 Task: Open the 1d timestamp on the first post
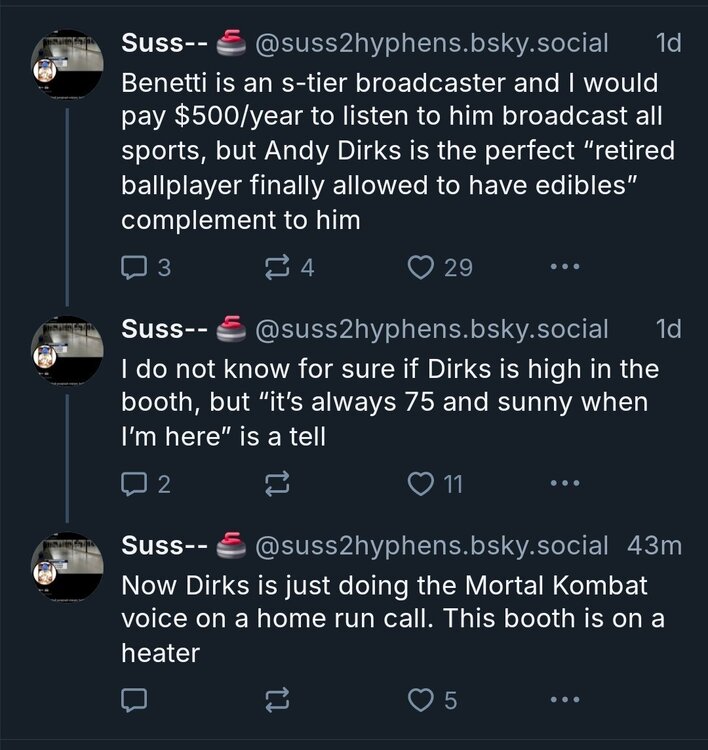[666, 43]
